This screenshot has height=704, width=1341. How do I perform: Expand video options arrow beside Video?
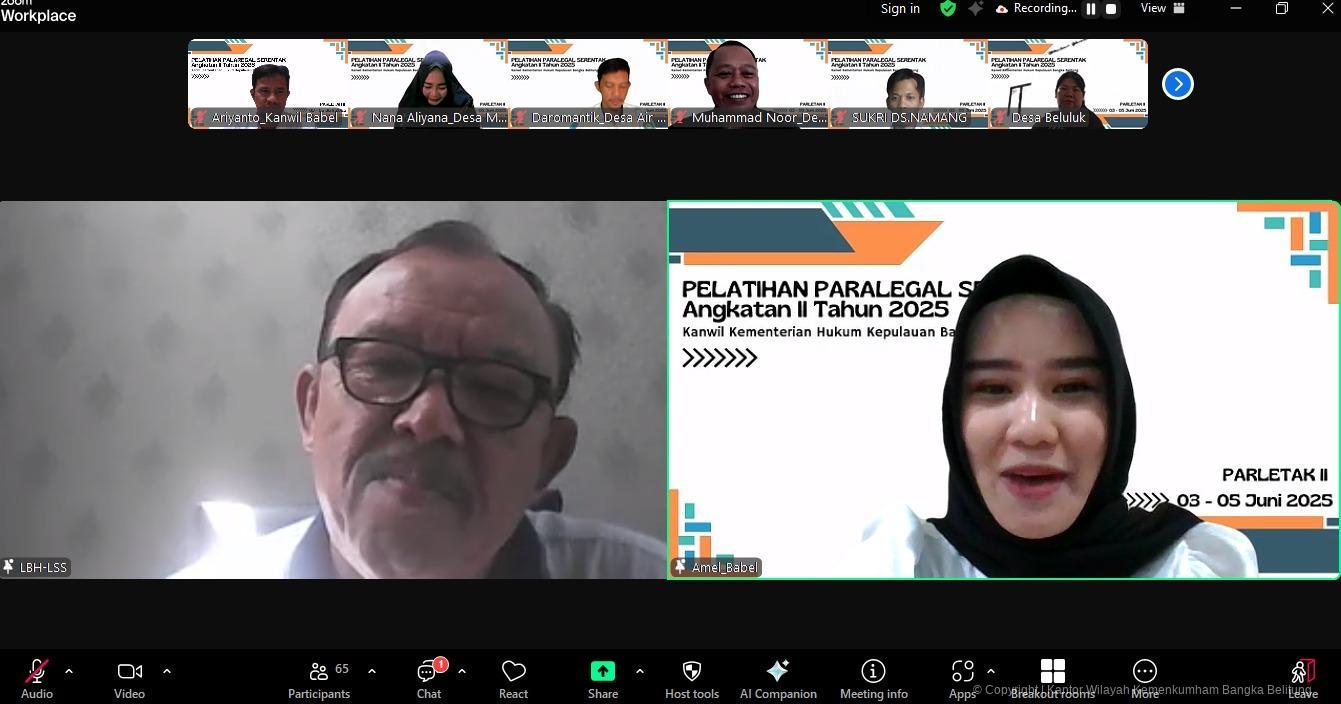coord(167,671)
